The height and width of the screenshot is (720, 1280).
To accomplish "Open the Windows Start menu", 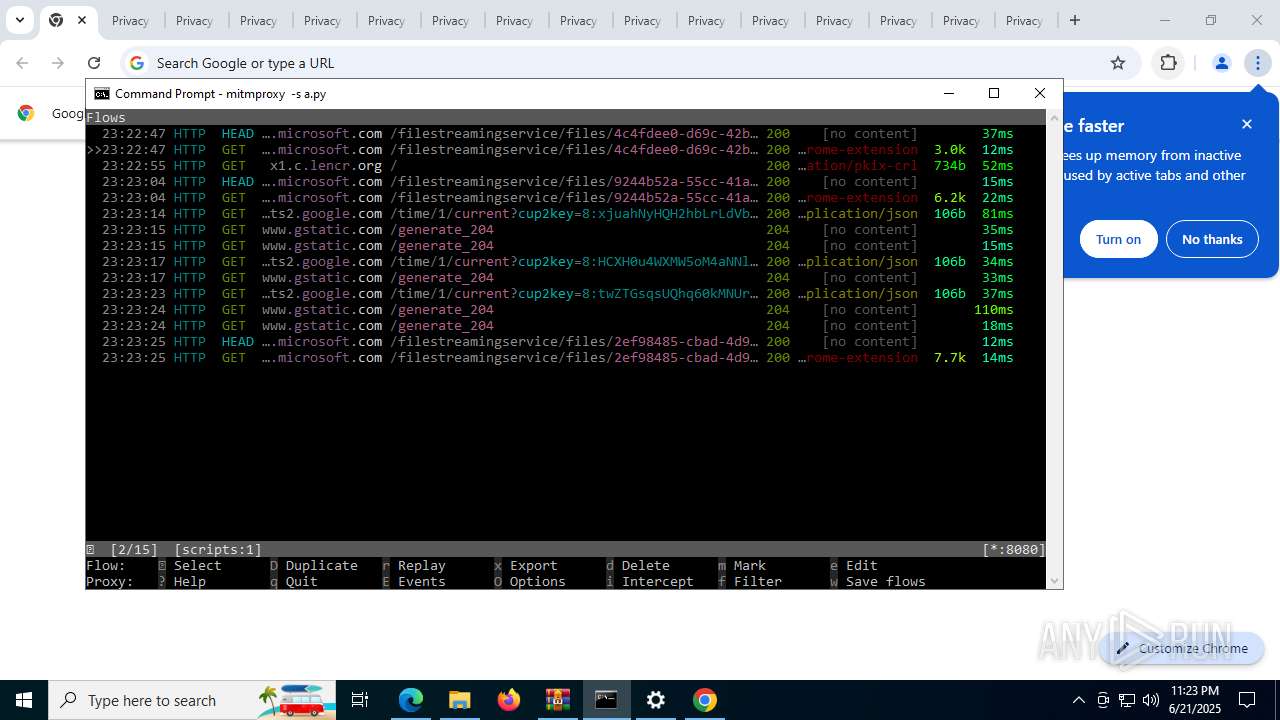I will click(24, 700).
